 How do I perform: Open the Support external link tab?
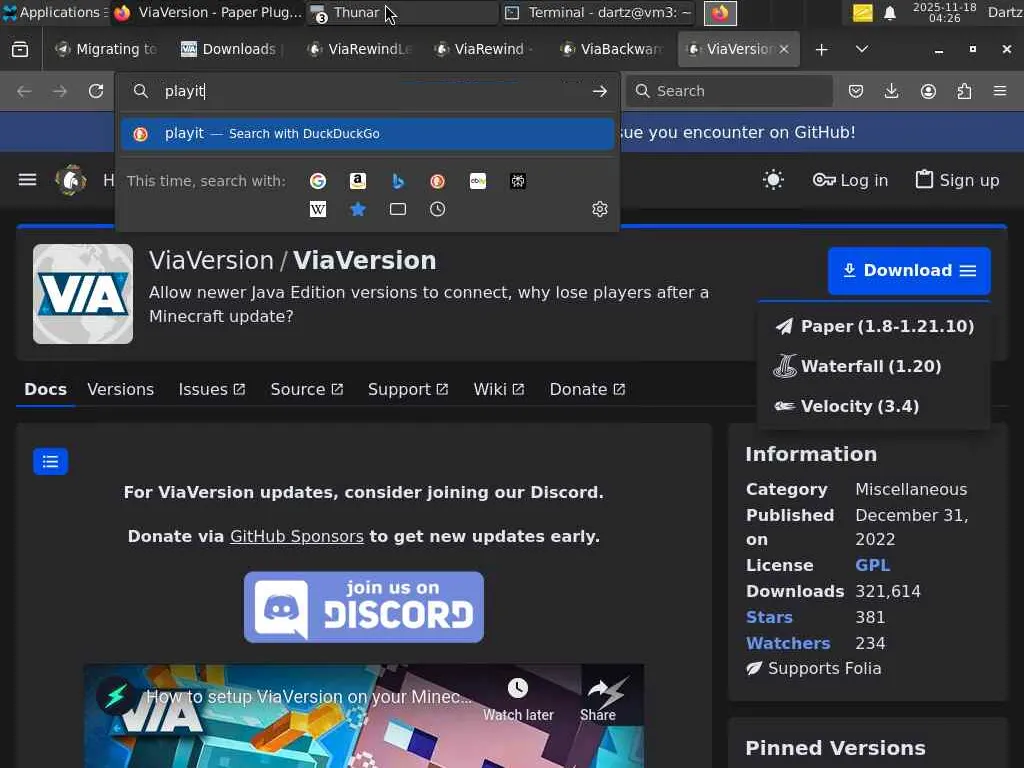click(408, 389)
